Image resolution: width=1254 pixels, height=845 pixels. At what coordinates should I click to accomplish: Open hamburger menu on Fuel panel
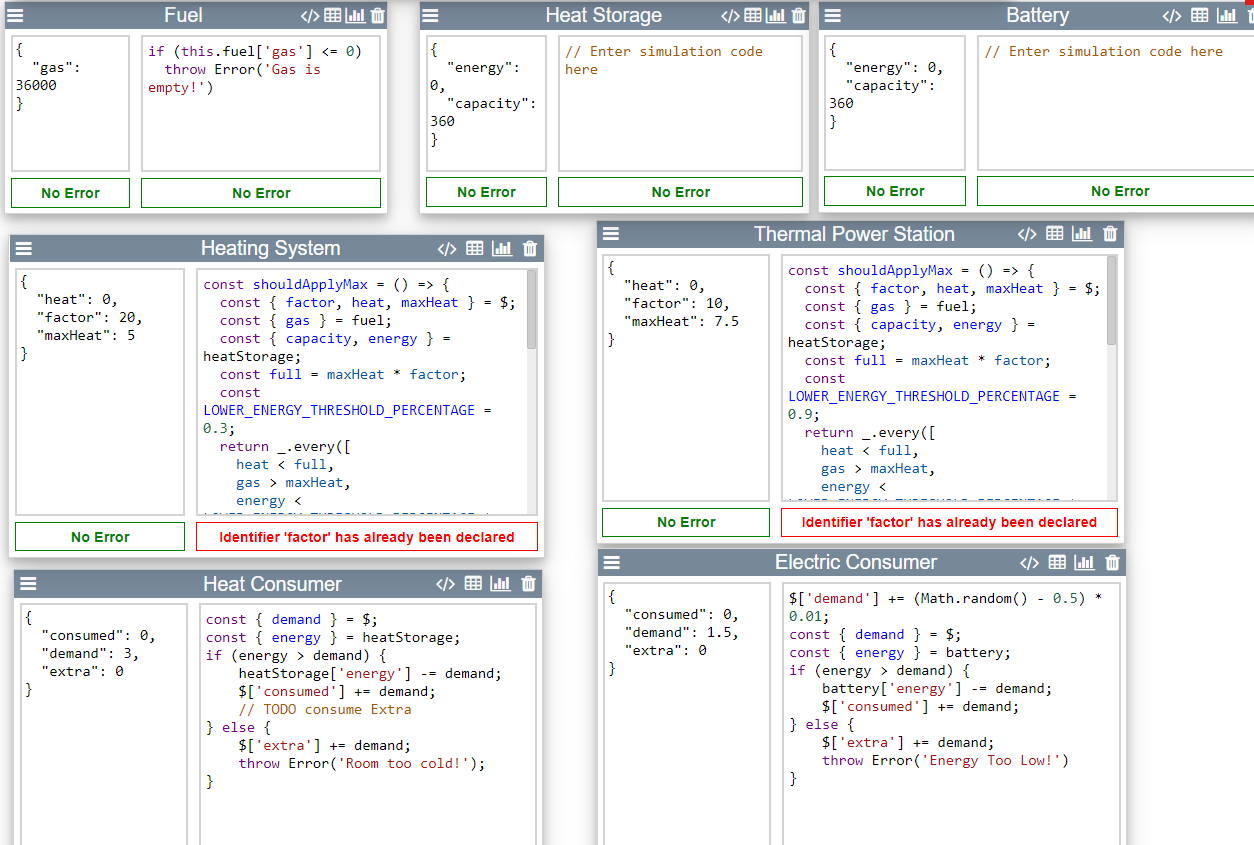click(15, 15)
